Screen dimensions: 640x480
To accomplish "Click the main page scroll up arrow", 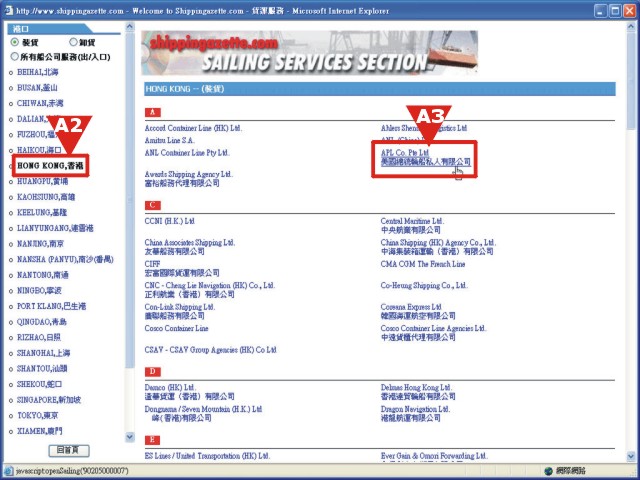I will tap(631, 27).
